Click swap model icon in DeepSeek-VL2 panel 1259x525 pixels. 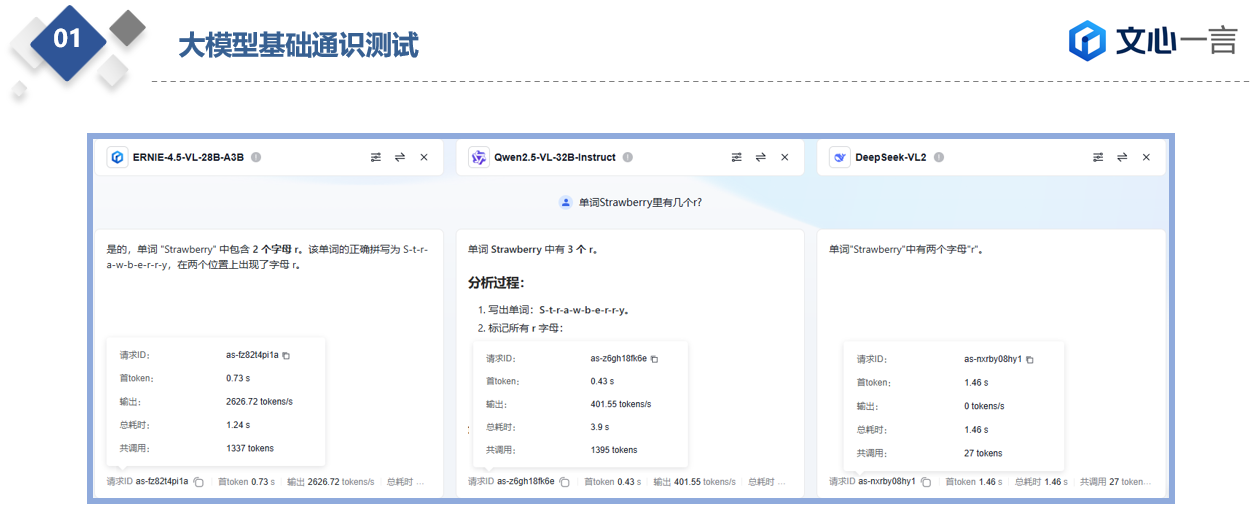coord(1122,157)
